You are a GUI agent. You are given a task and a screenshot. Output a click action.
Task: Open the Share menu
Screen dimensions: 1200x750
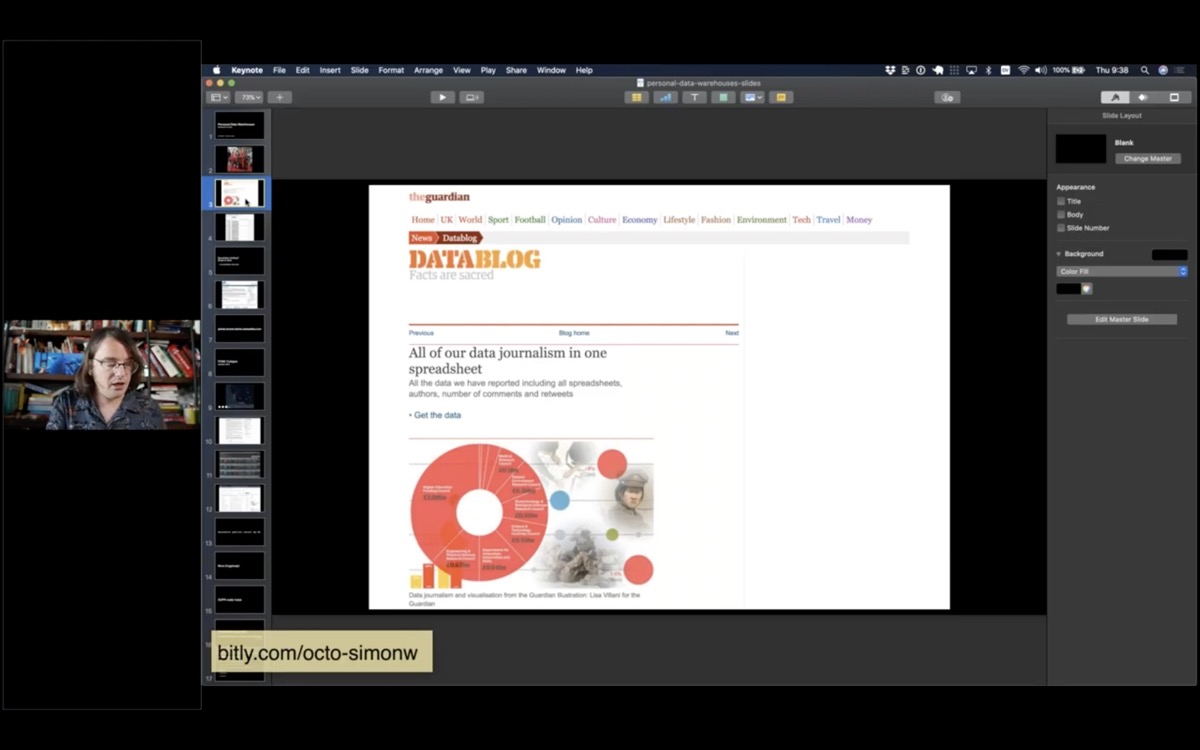pyautogui.click(x=516, y=70)
